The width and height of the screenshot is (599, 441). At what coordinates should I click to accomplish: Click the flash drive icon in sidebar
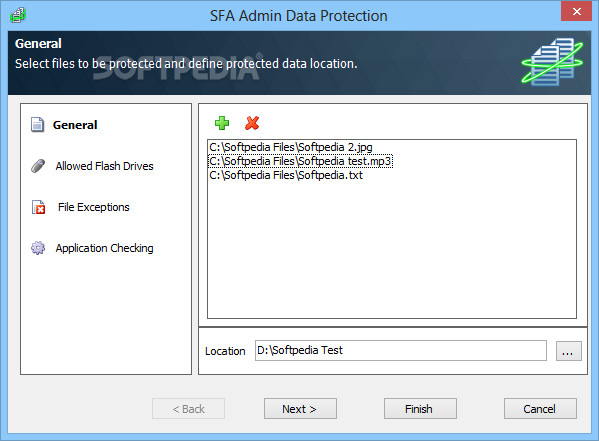tap(38, 166)
